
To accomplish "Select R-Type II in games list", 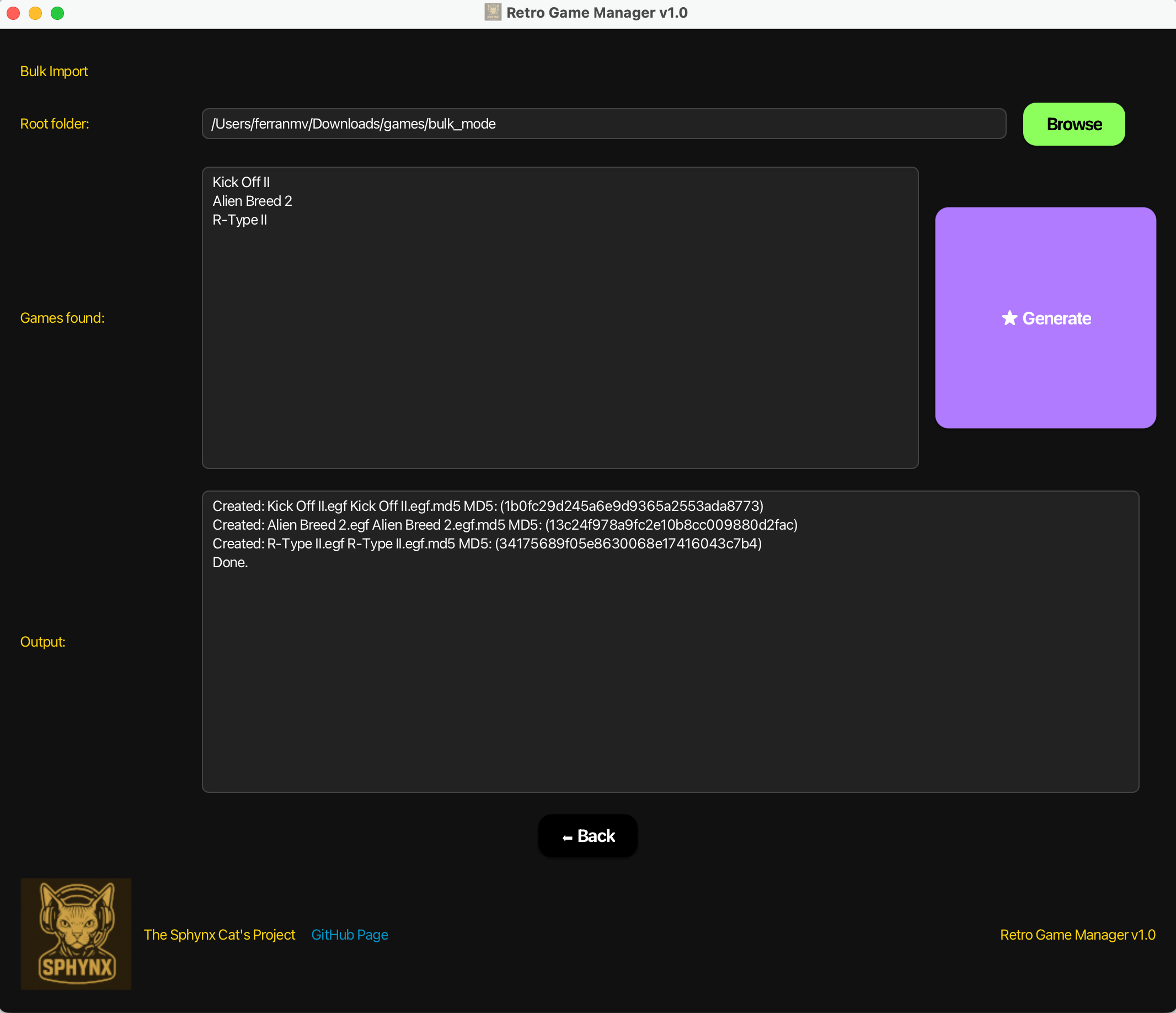I will pos(239,220).
